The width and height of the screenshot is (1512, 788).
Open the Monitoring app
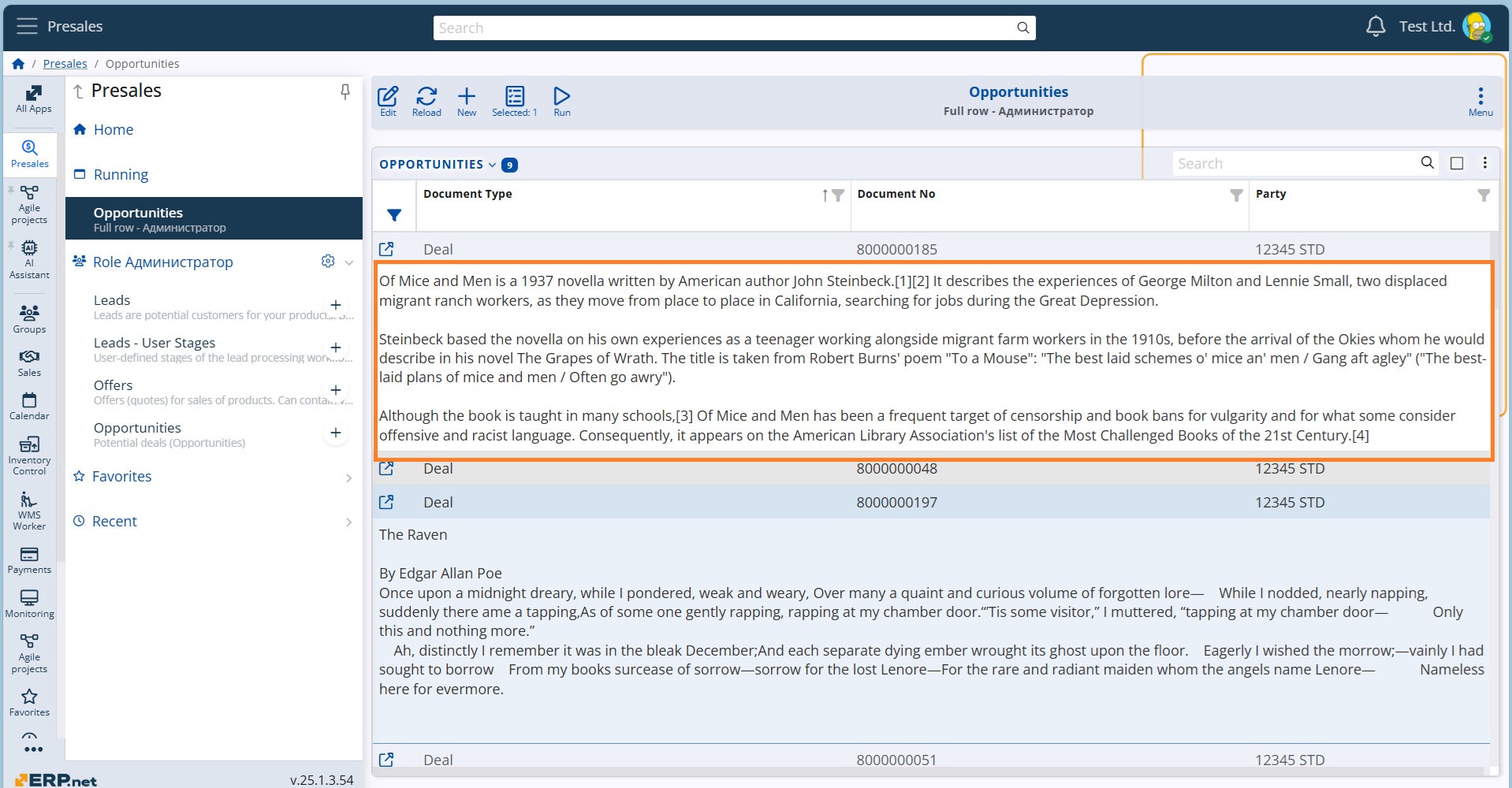pyautogui.click(x=29, y=604)
